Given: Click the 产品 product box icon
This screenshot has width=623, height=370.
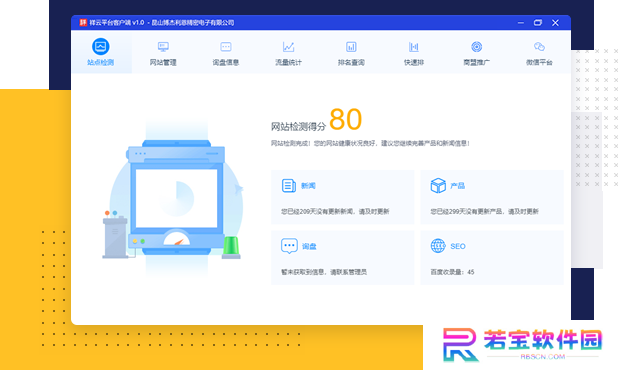Looking at the screenshot, I should (x=438, y=186).
